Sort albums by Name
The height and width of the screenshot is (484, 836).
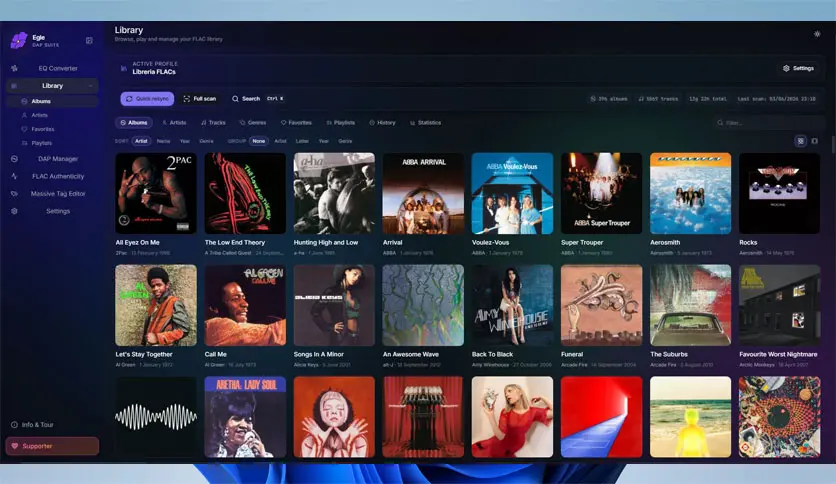click(164, 141)
